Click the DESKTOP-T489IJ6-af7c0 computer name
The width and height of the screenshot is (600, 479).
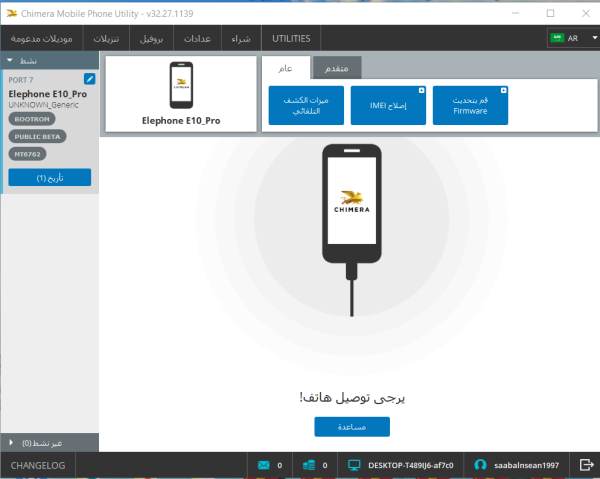tap(411, 465)
